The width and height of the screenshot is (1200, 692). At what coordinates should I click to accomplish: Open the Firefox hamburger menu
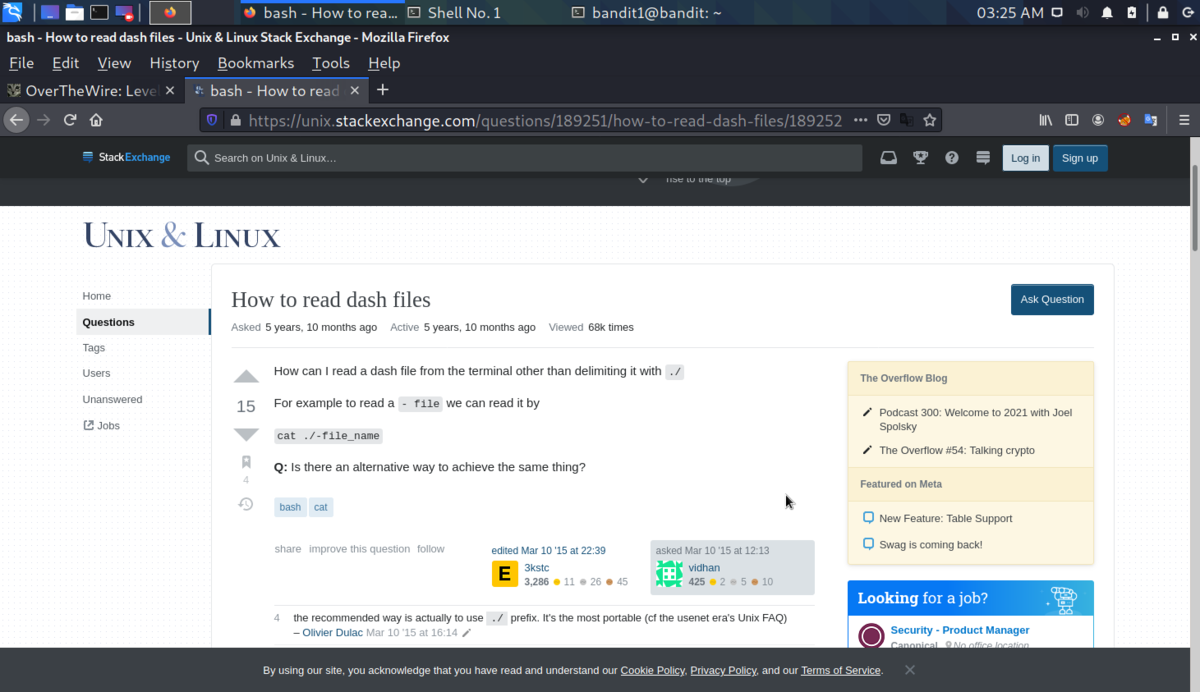pos(1184,120)
